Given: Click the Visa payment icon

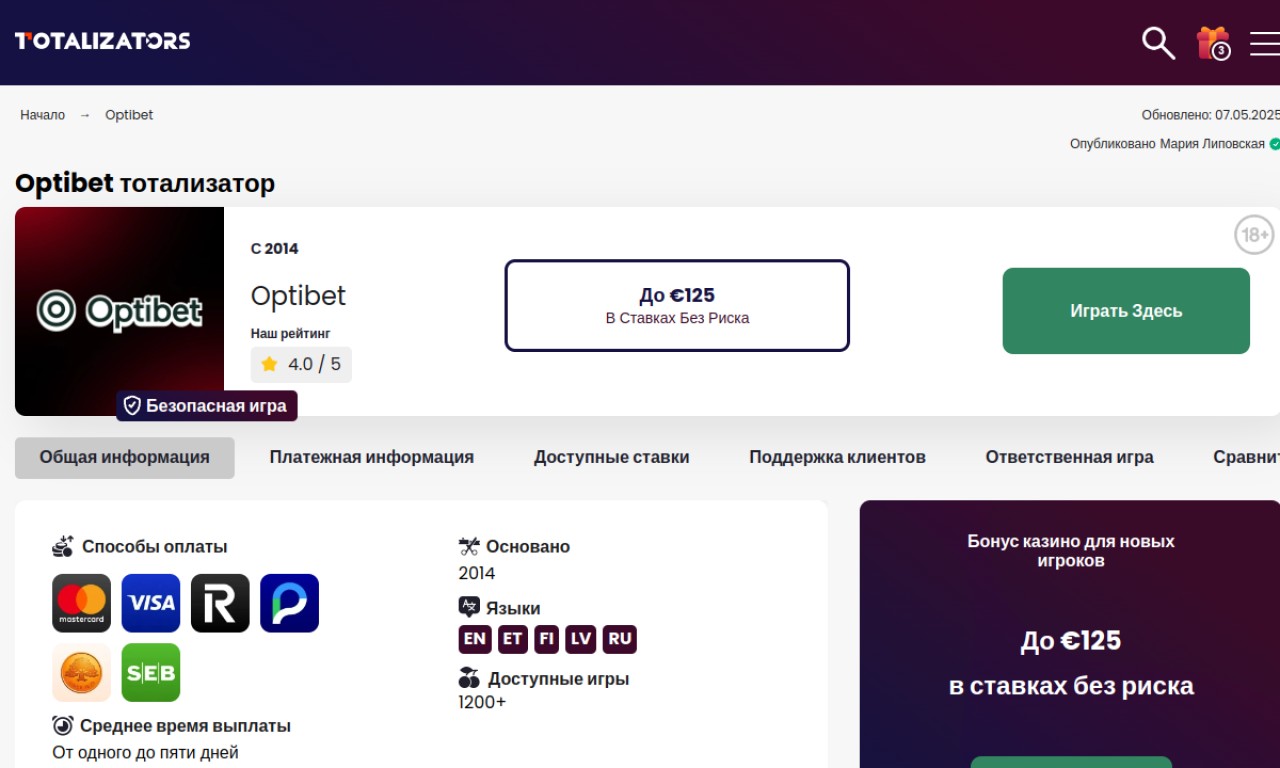Looking at the screenshot, I should coord(151,603).
